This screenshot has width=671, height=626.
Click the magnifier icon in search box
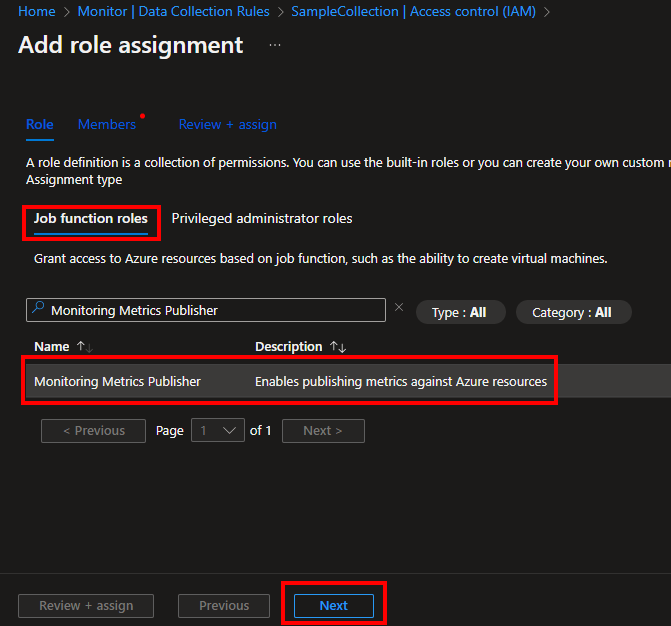click(x=38, y=310)
